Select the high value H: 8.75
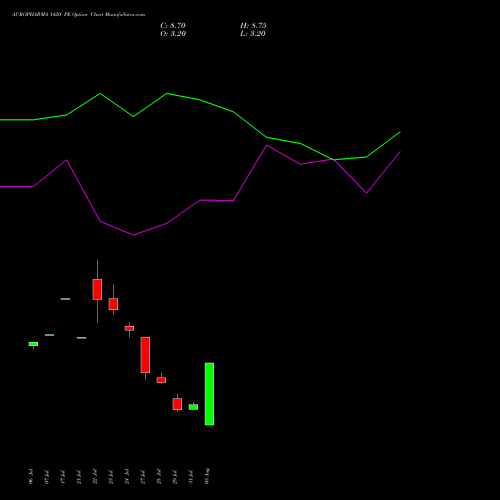500x500 pixels. (253, 26)
